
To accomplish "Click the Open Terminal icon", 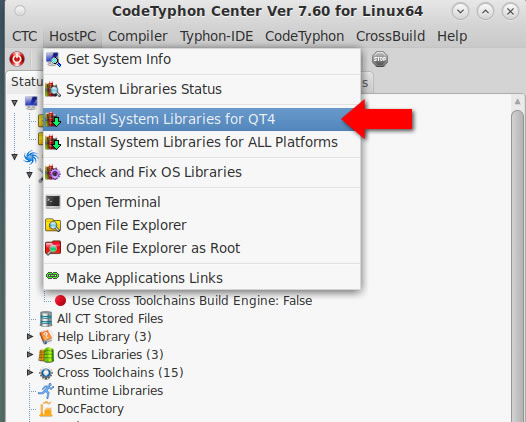I will tap(53, 202).
